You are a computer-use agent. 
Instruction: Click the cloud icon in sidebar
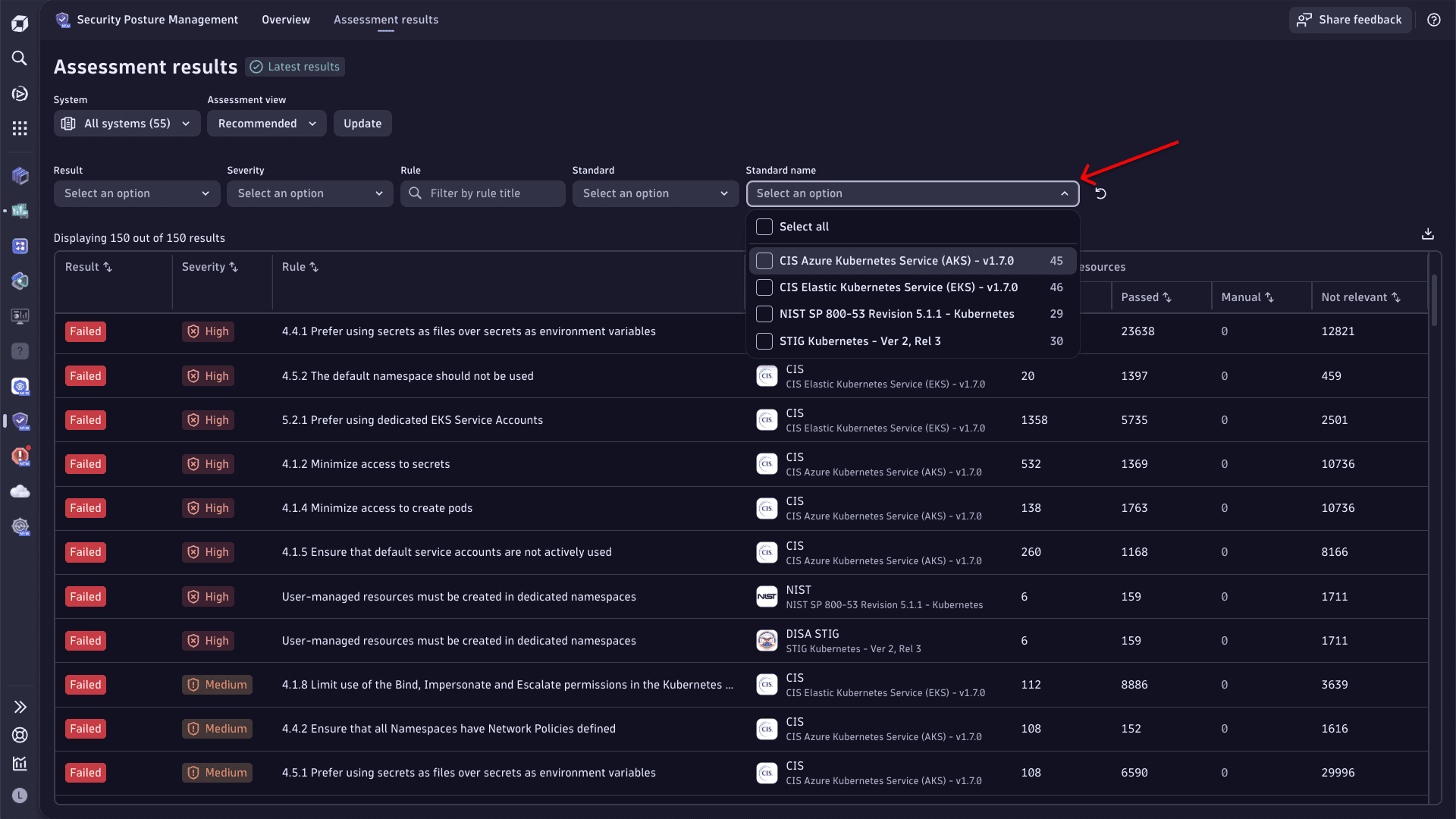[x=20, y=491]
